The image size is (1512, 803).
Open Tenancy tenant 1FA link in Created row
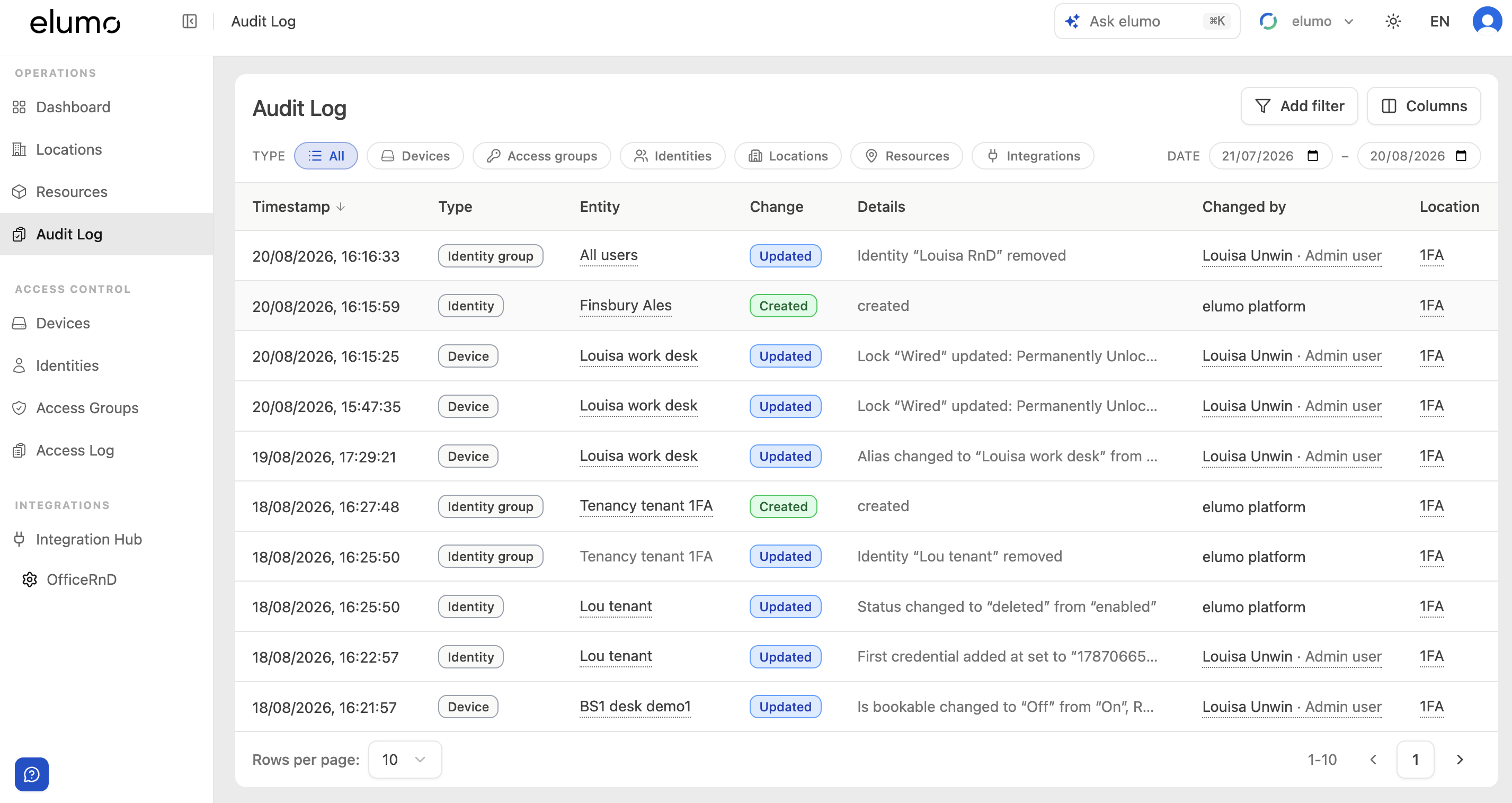pyautogui.click(x=646, y=506)
